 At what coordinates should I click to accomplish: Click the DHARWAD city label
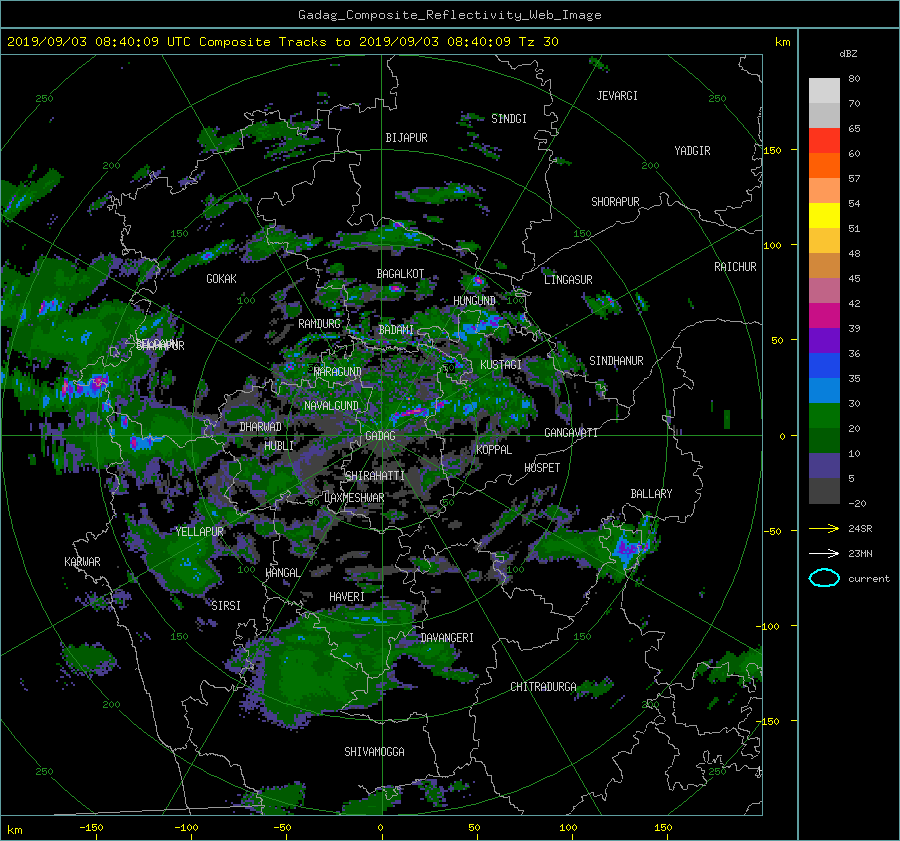(260, 427)
